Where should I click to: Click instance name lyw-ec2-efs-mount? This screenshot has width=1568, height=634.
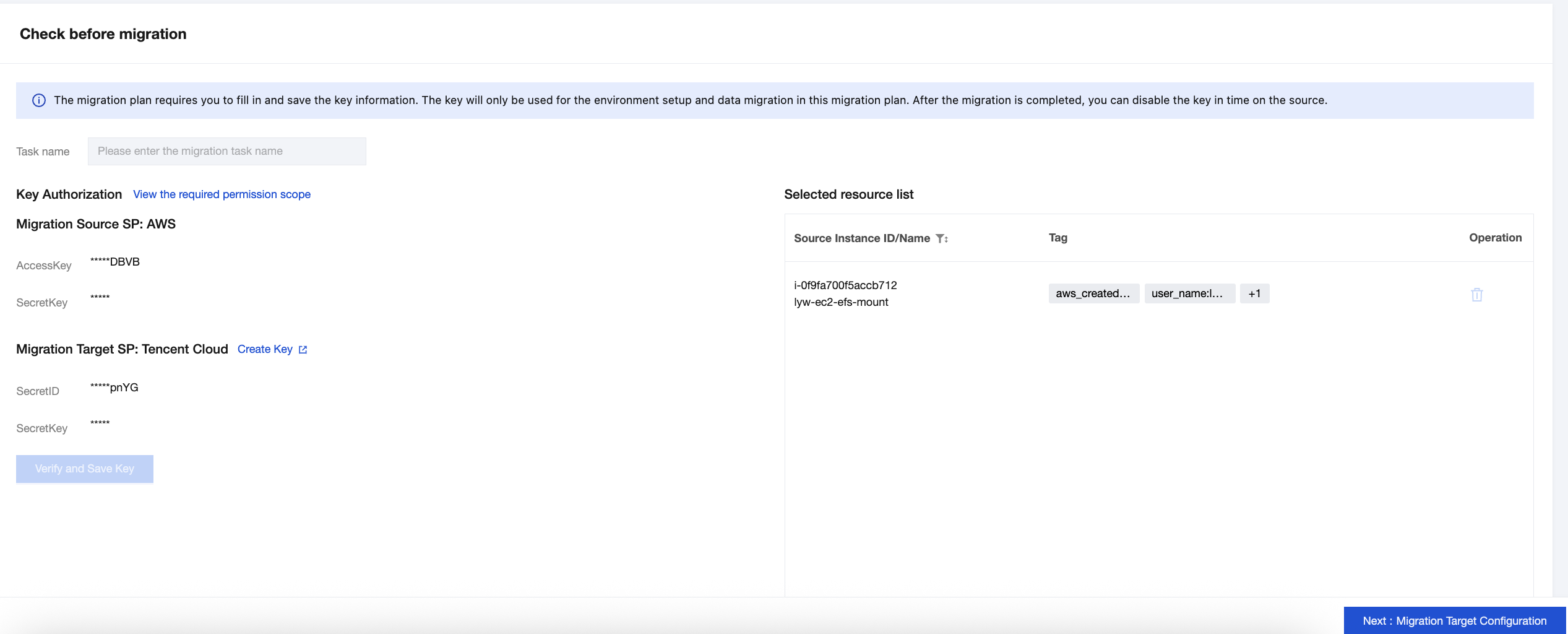[x=841, y=302]
